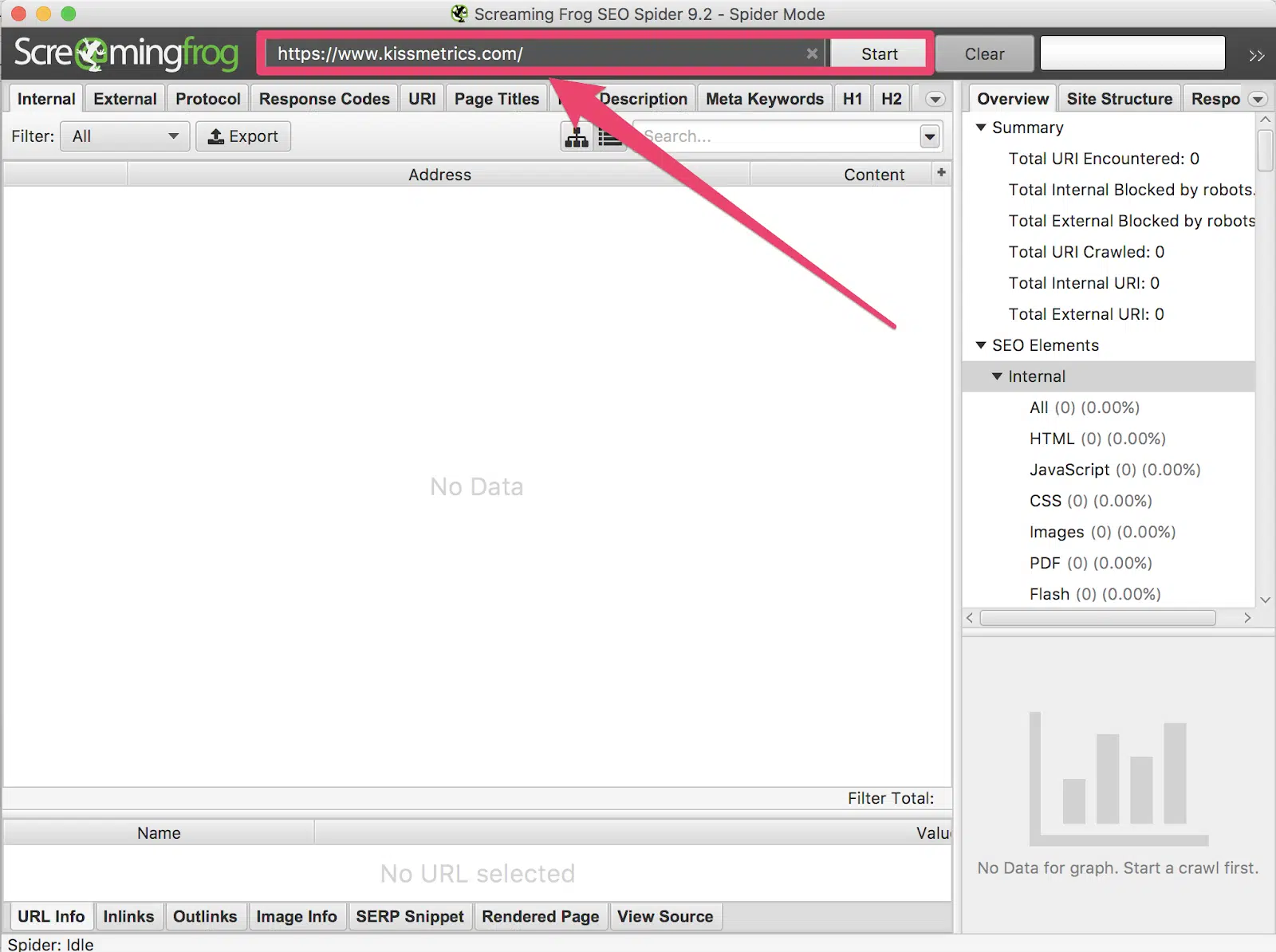
Task: Click the Name column header
Action: point(159,832)
